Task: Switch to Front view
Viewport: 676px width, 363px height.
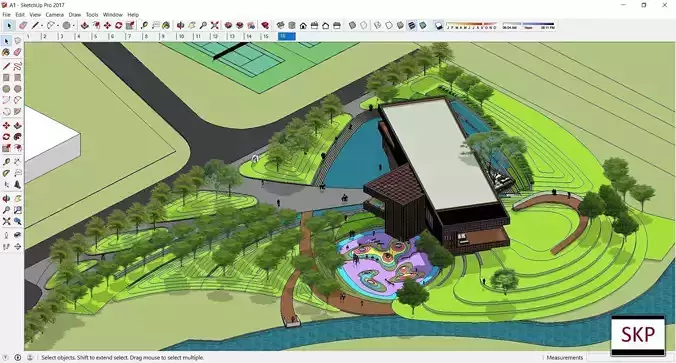Action: pyautogui.click(x=303, y=26)
